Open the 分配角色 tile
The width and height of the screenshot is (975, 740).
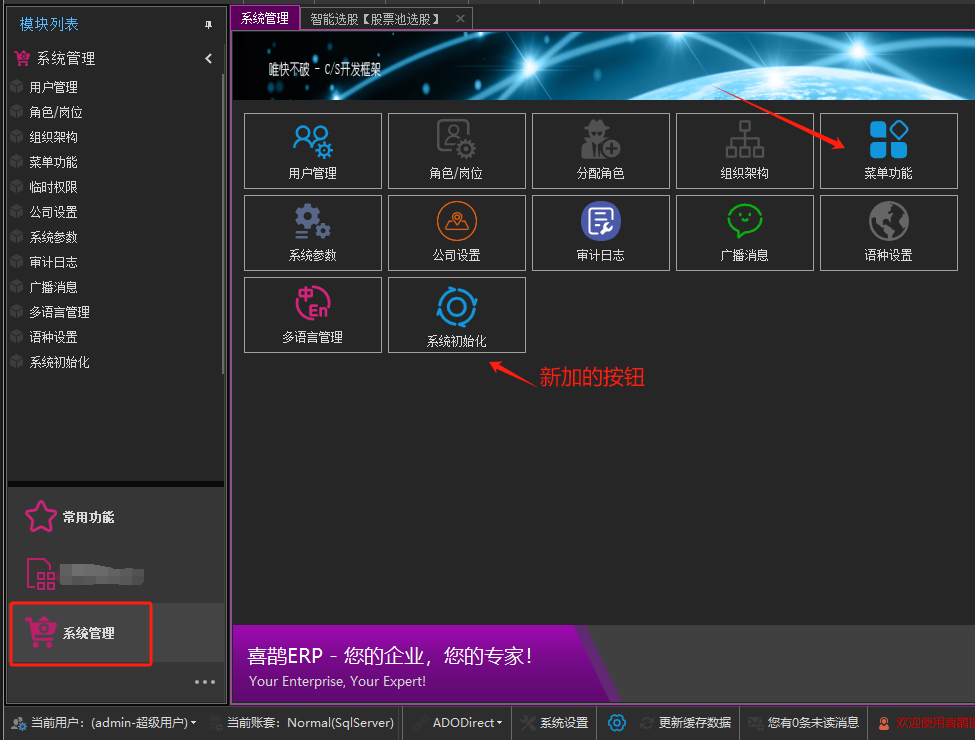[x=601, y=151]
